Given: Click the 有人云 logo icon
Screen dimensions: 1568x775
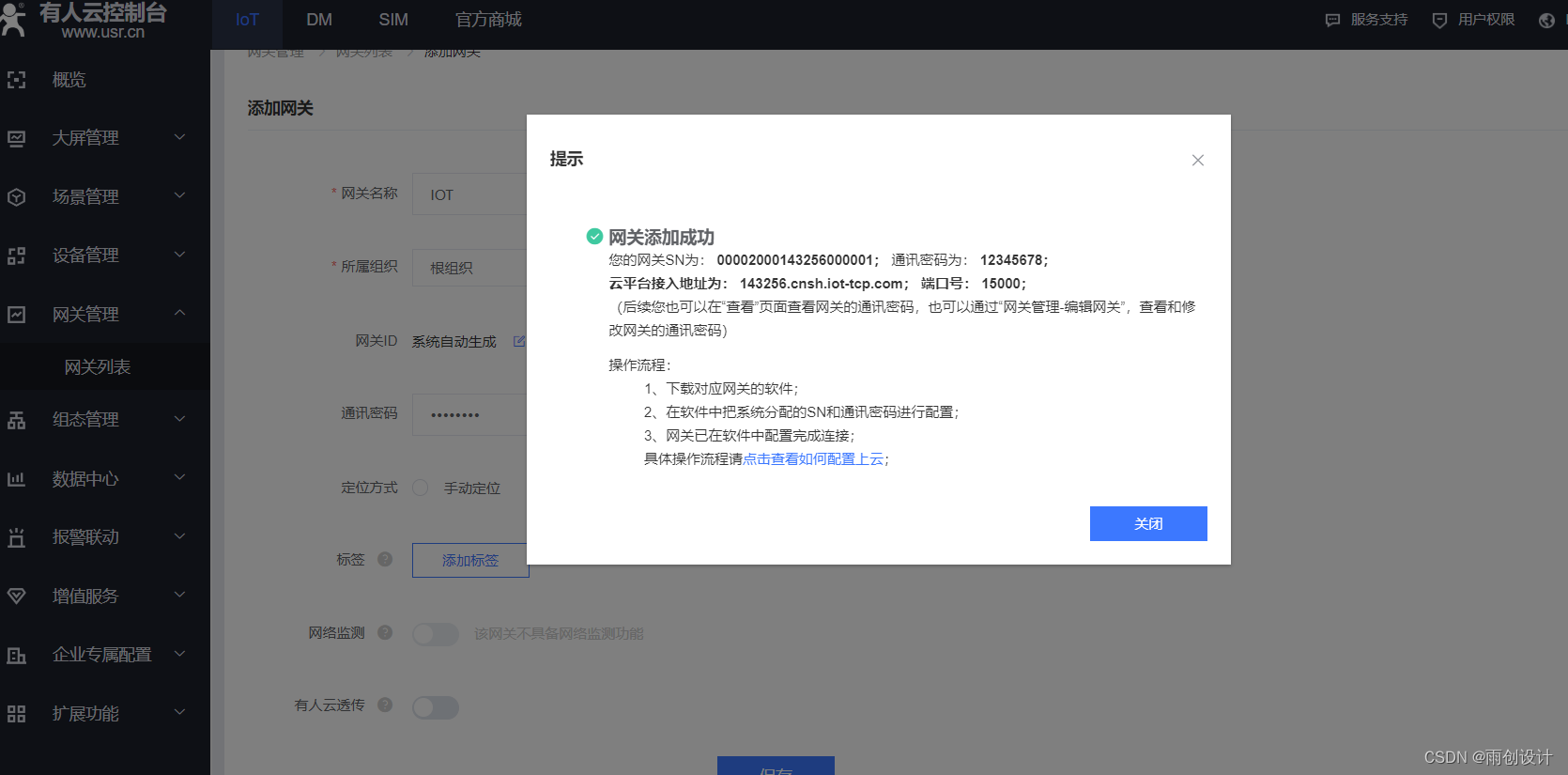Looking at the screenshot, I should pos(14,19).
